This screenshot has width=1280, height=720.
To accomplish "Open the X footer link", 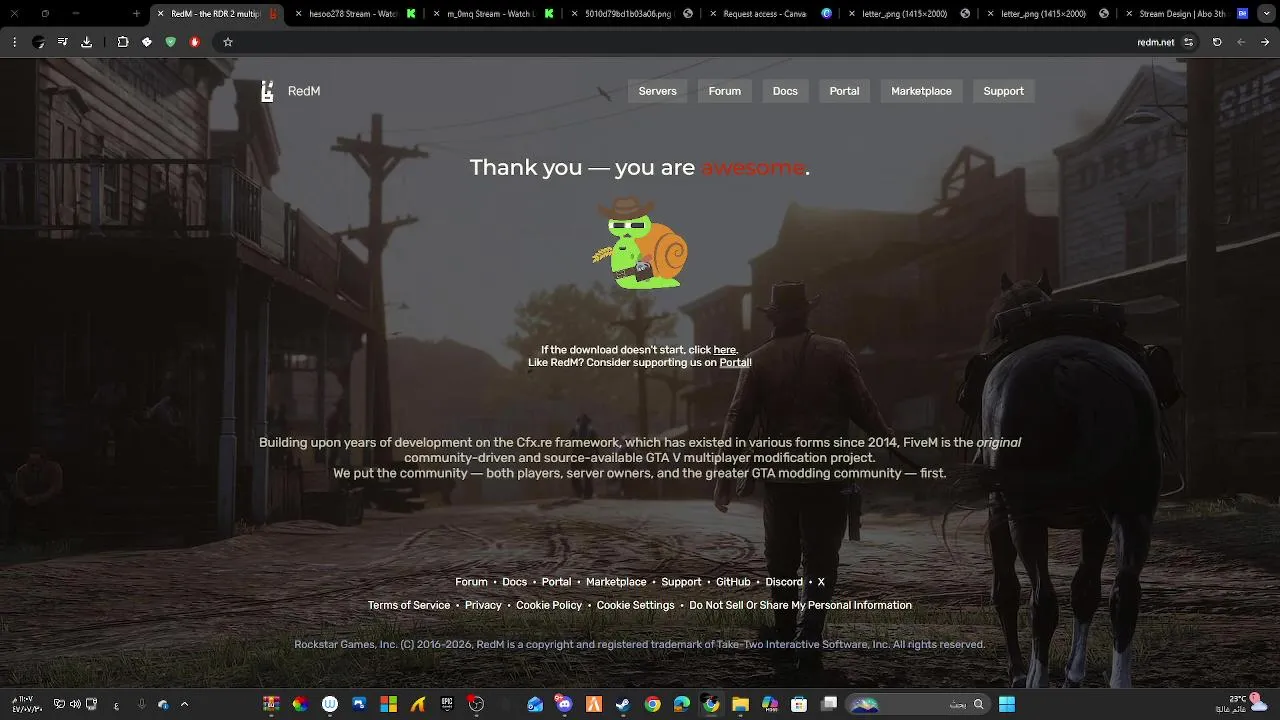I will tap(821, 582).
